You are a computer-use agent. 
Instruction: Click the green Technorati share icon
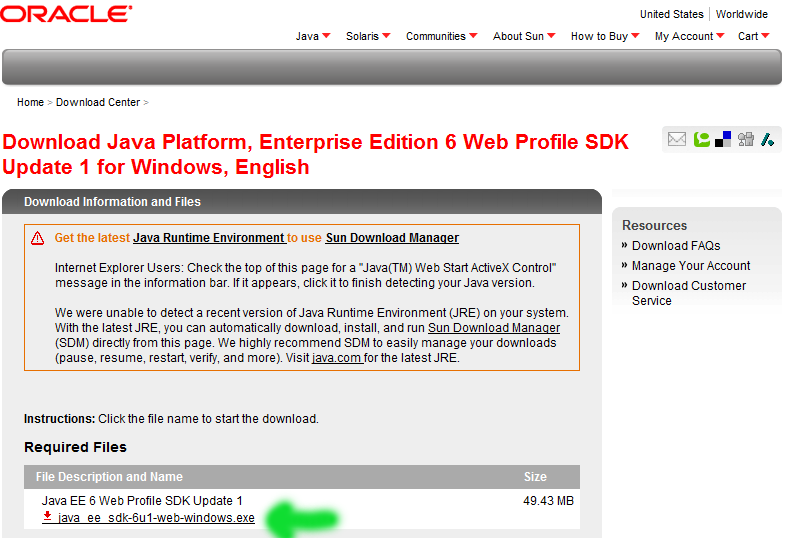(x=701, y=139)
